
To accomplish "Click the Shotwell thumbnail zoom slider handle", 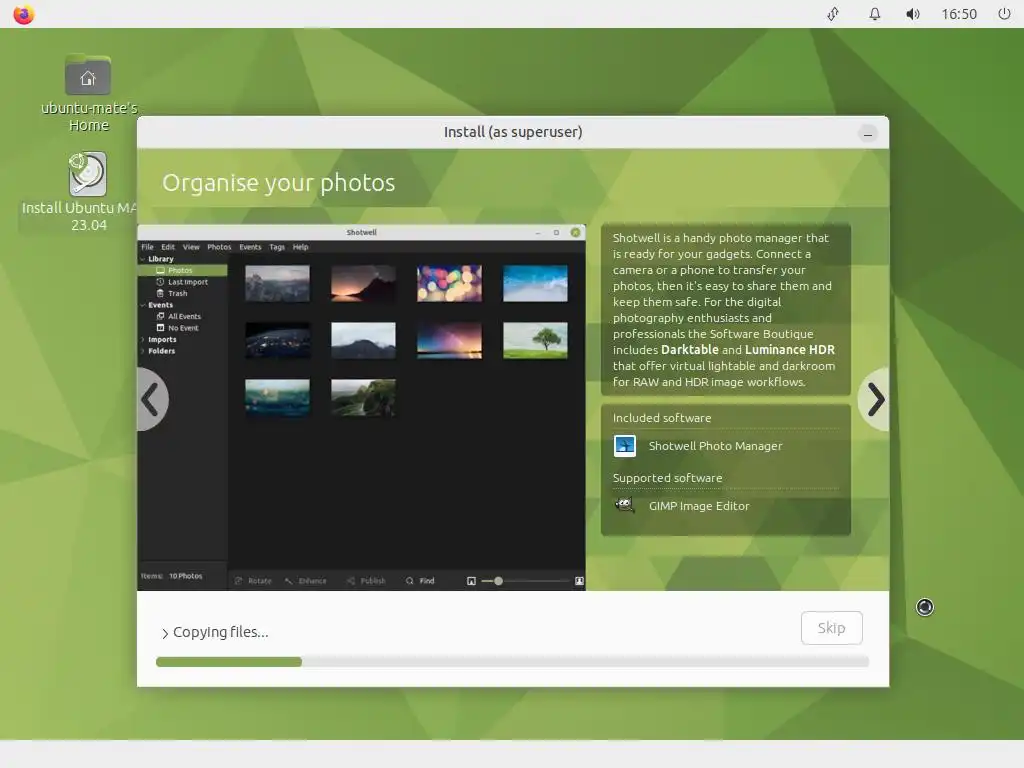I will click(498, 581).
